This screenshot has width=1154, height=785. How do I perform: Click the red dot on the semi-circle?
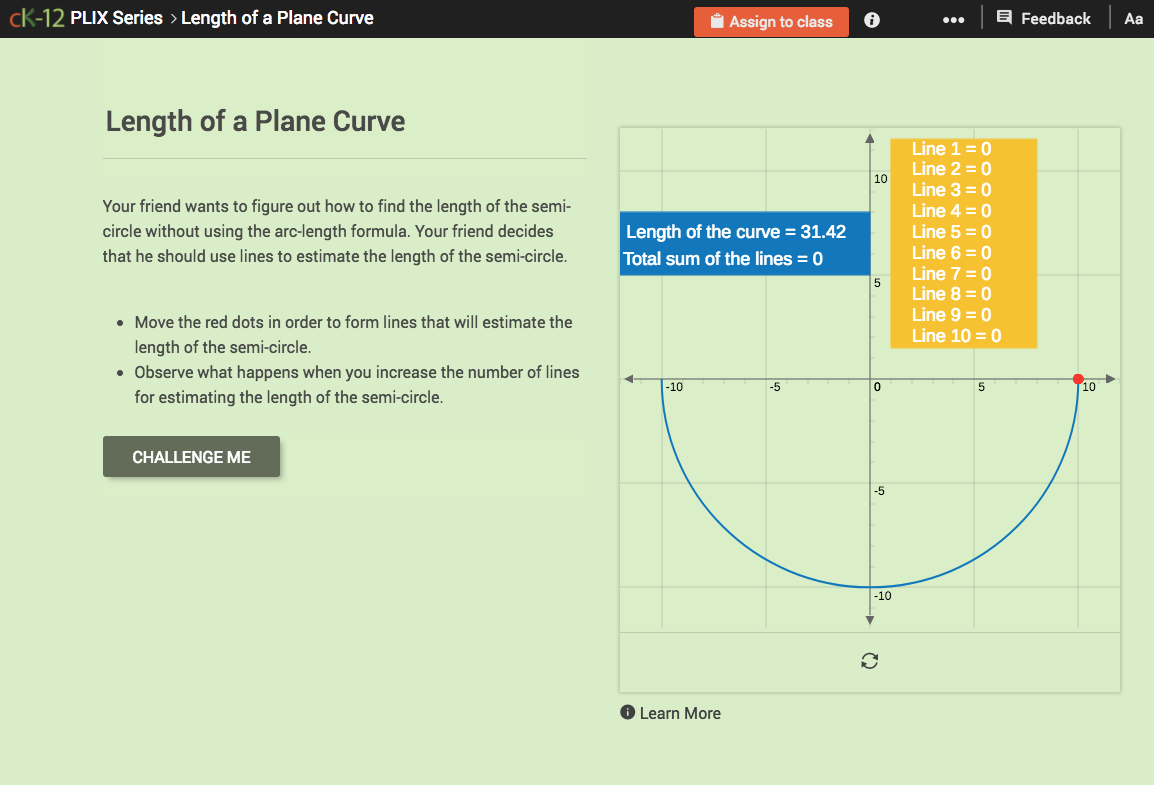pyautogui.click(x=1077, y=378)
